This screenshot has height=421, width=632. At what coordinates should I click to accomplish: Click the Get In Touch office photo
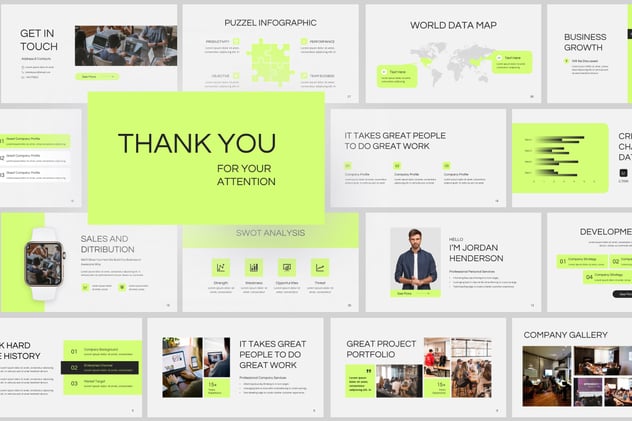pos(126,45)
